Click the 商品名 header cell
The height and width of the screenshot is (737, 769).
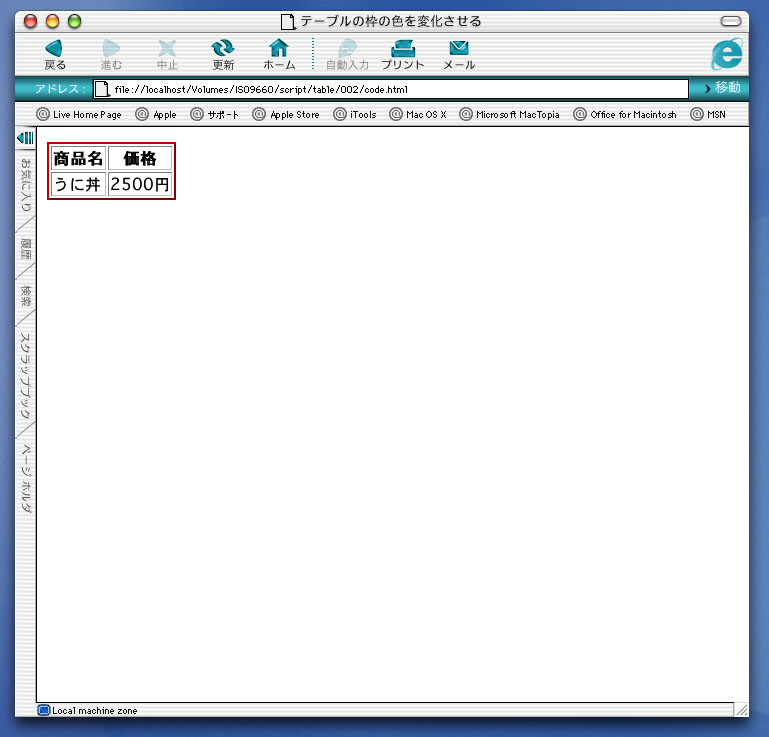(x=78, y=158)
